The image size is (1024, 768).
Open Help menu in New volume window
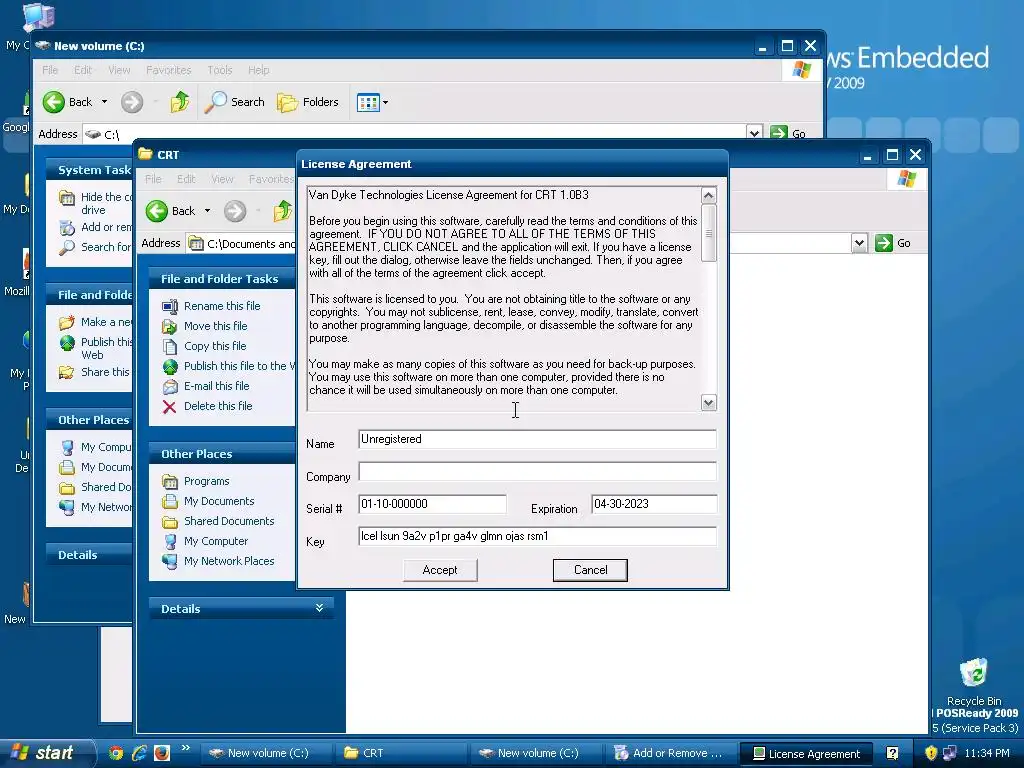(x=259, y=70)
